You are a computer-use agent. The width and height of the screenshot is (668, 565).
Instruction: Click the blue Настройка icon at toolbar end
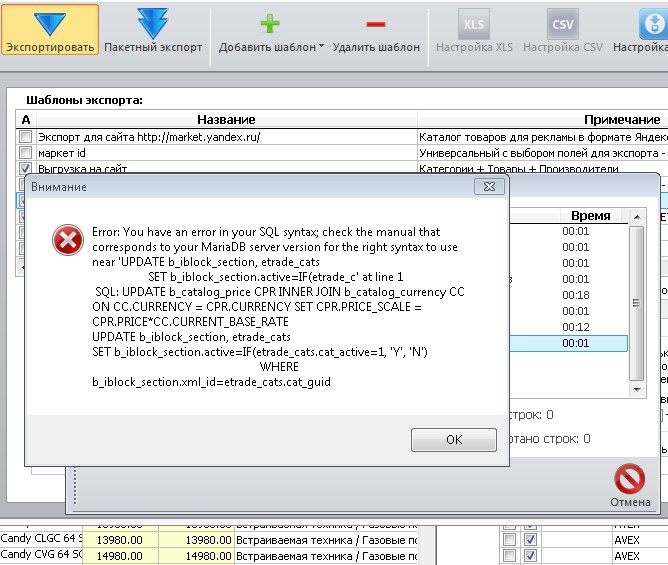coord(653,24)
